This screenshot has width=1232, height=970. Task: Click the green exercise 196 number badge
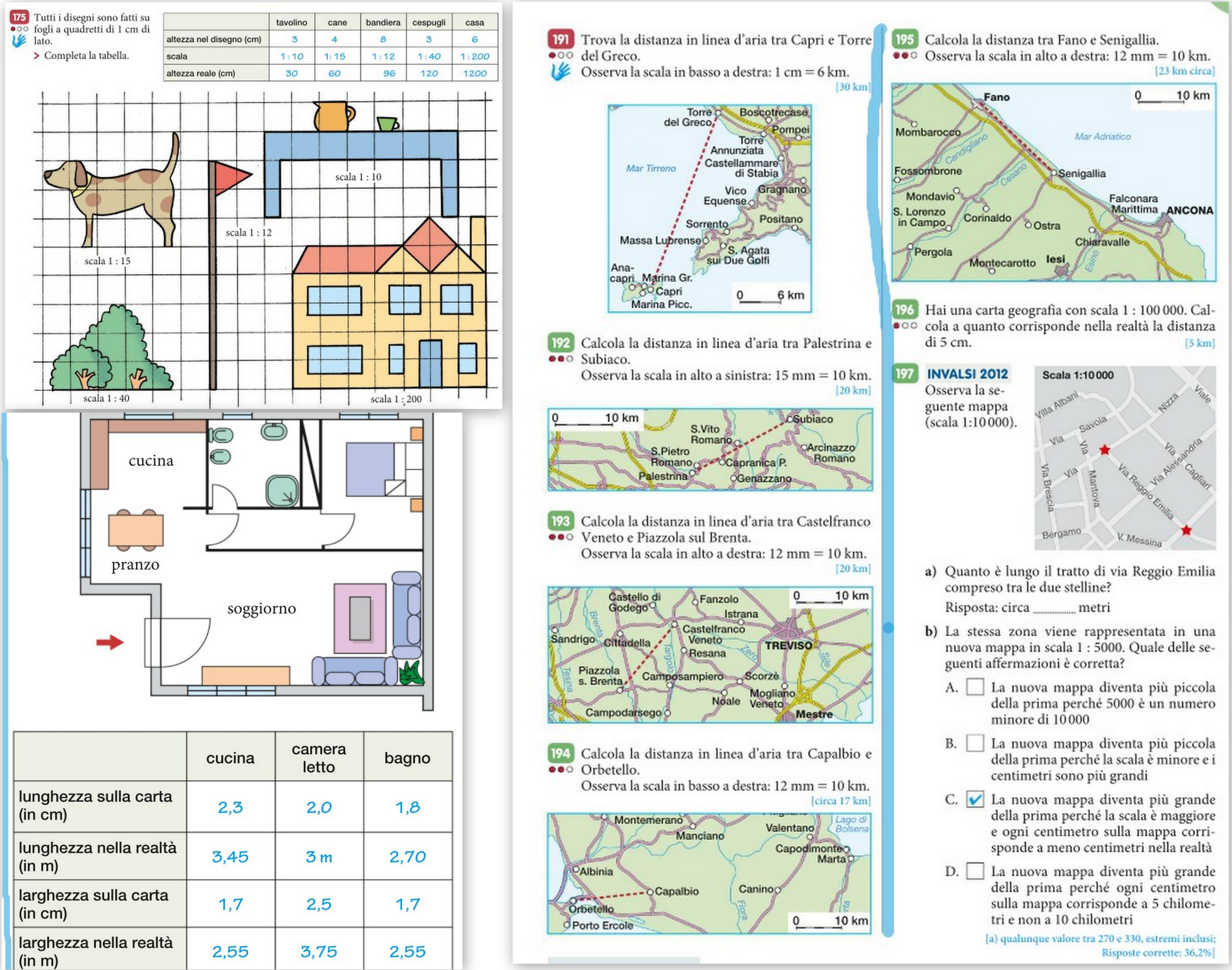904,310
